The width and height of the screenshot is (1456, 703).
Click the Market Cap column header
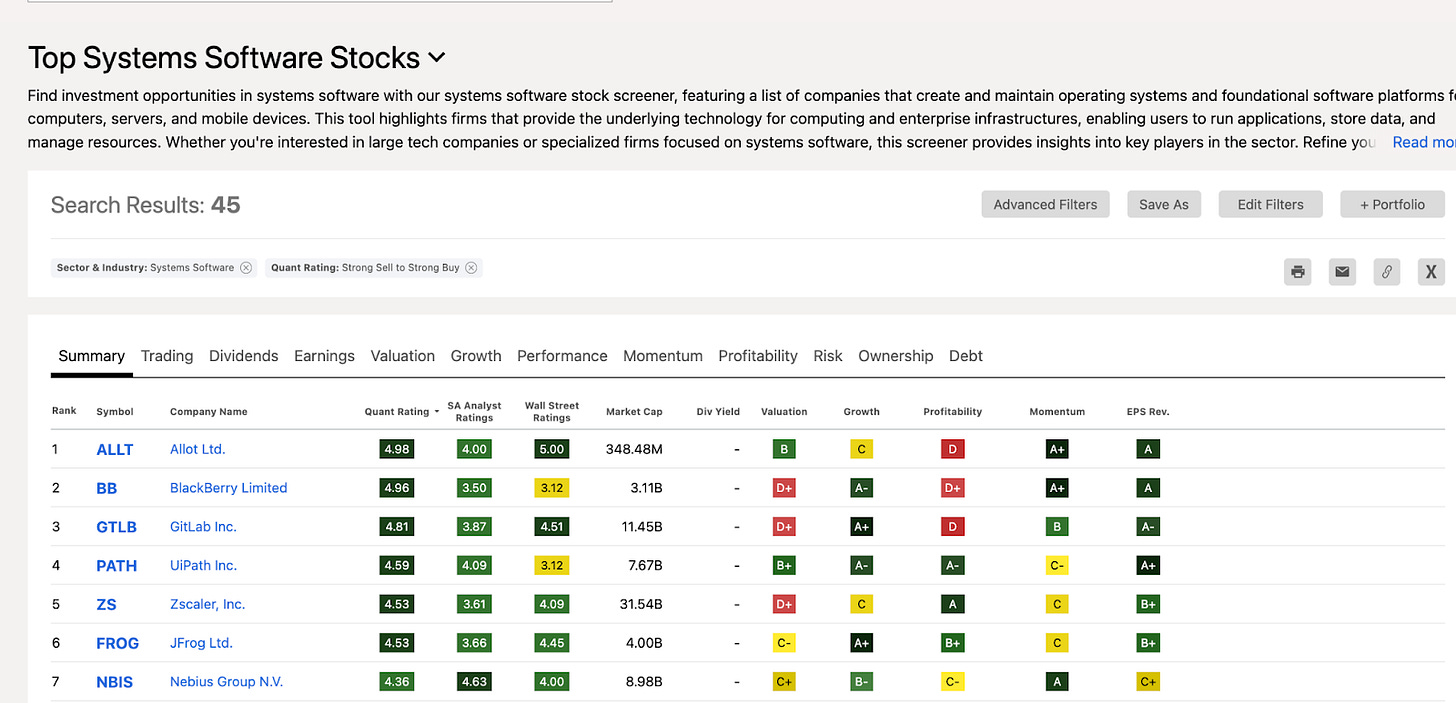[634, 412]
